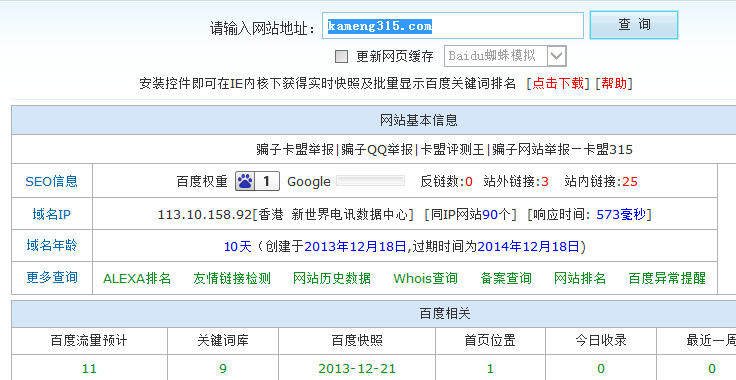Click the response time 573毫秒
736x380 pixels.
(621, 214)
